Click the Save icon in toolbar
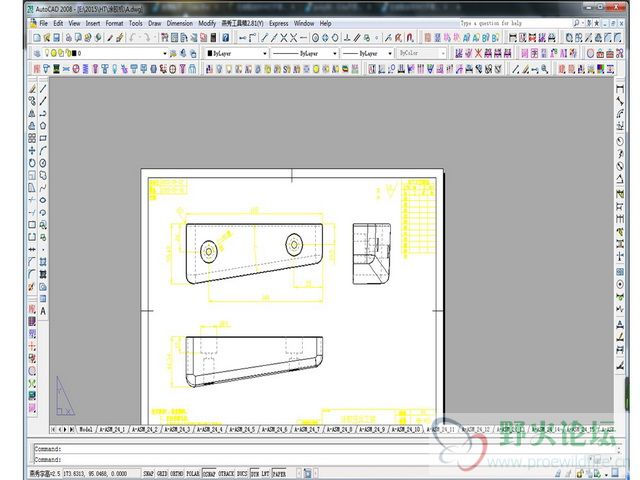Image resolution: width=640 pixels, height=480 pixels. click(56, 38)
